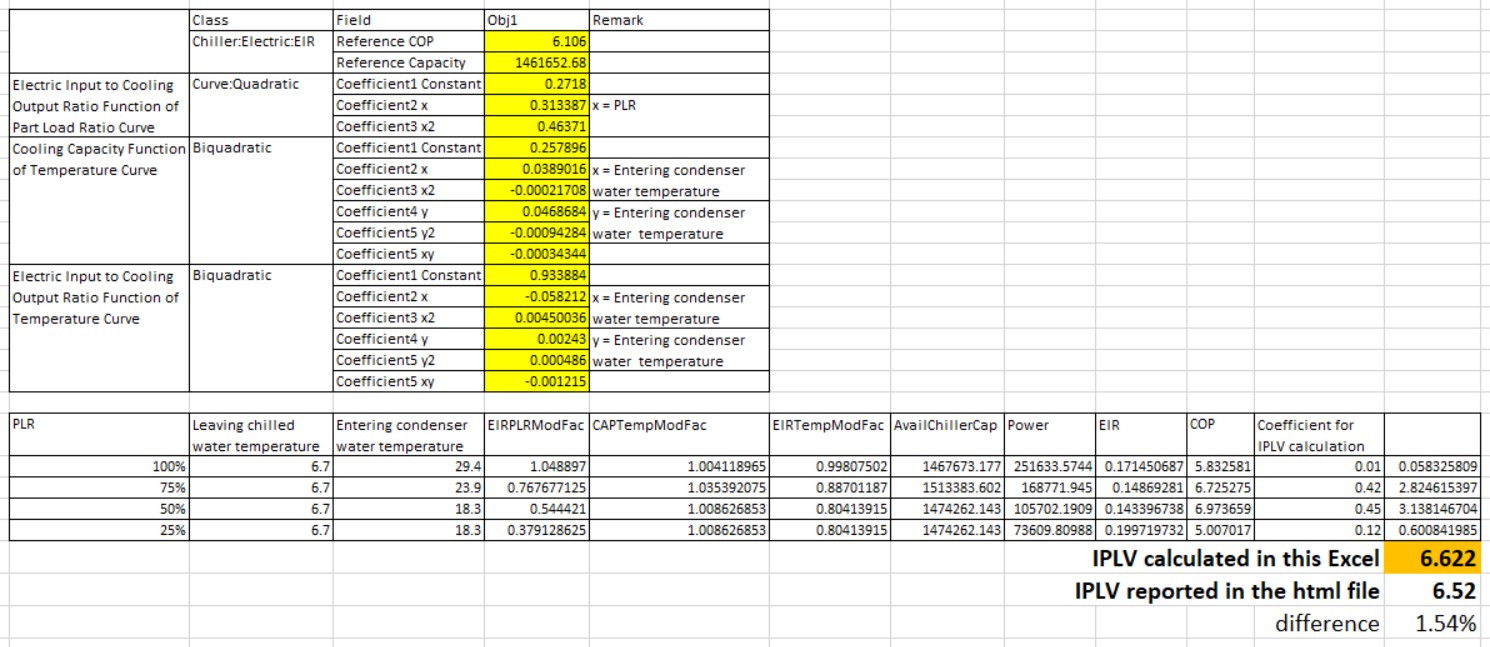
Task: Select the cell with 1513383.602
Action: [x=948, y=487]
